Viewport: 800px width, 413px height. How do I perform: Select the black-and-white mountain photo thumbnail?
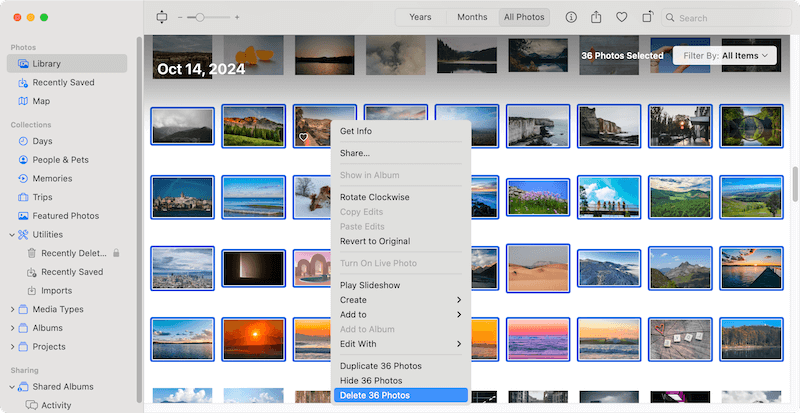tap(182, 126)
